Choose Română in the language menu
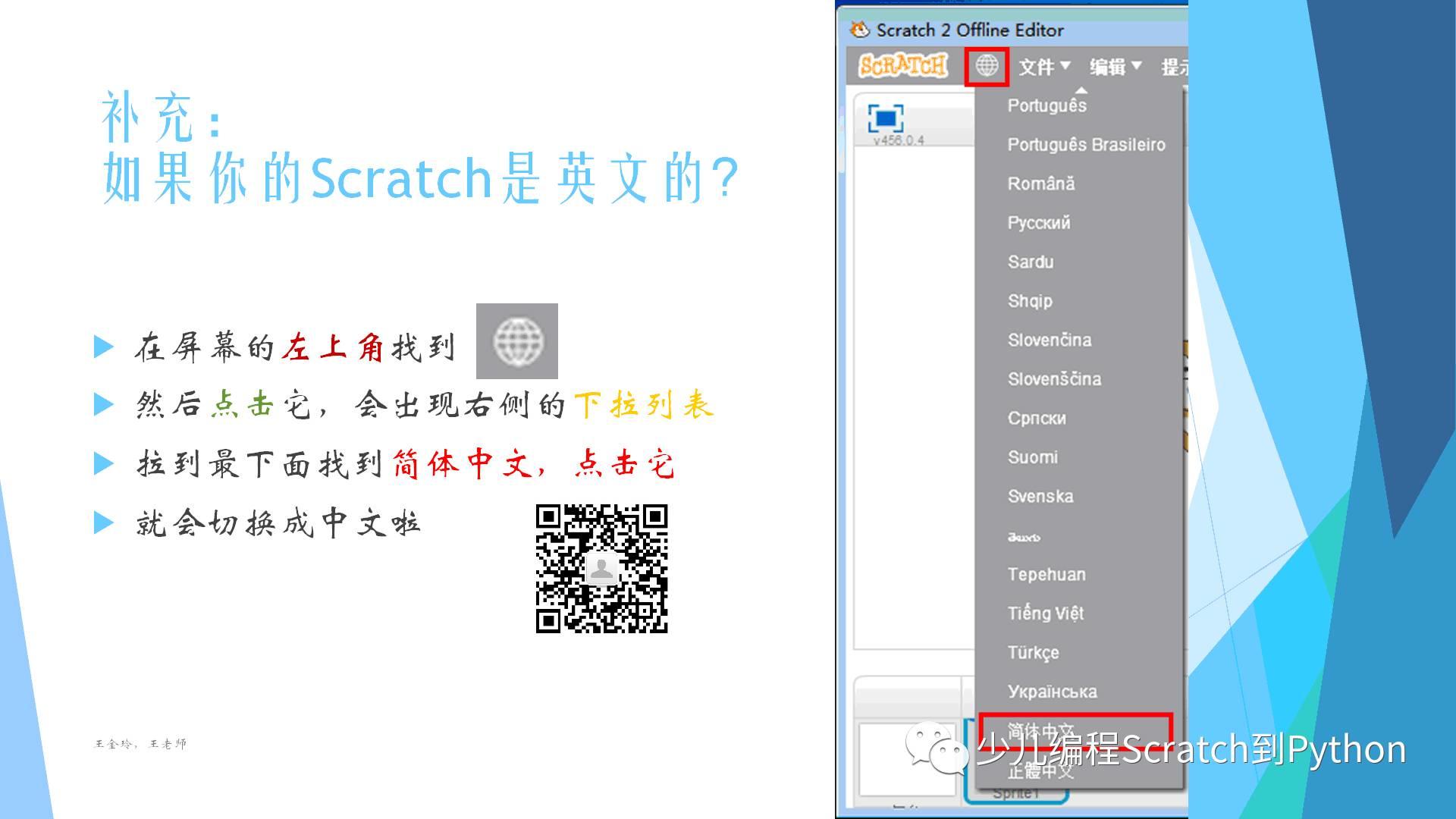Image resolution: width=1456 pixels, height=819 pixels. pyautogui.click(x=1041, y=184)
